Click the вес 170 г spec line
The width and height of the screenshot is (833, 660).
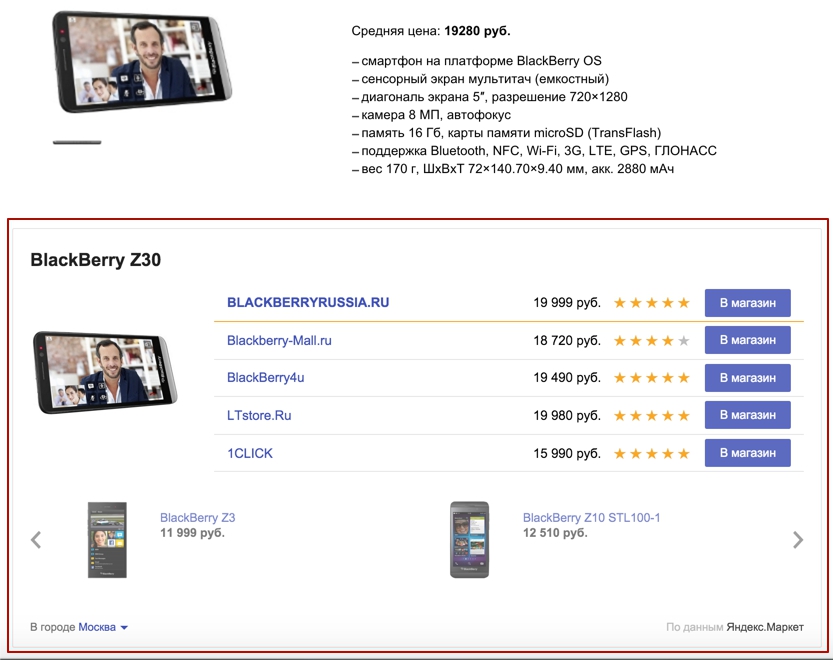pos(513,169)
